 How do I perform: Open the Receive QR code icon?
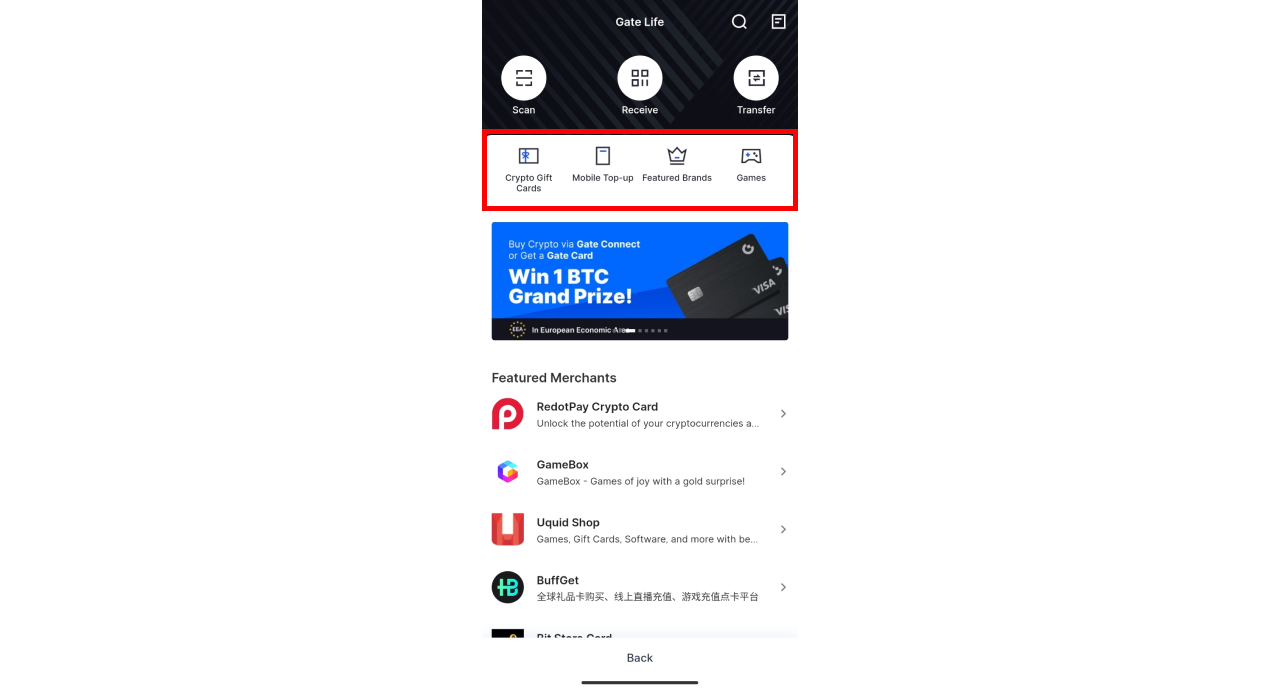tap(640, 78)
